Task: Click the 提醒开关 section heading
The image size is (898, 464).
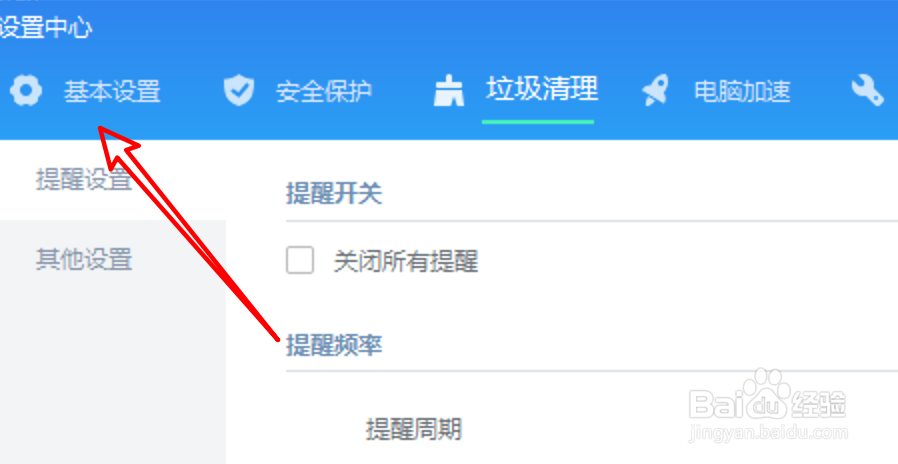Action: 334,194
